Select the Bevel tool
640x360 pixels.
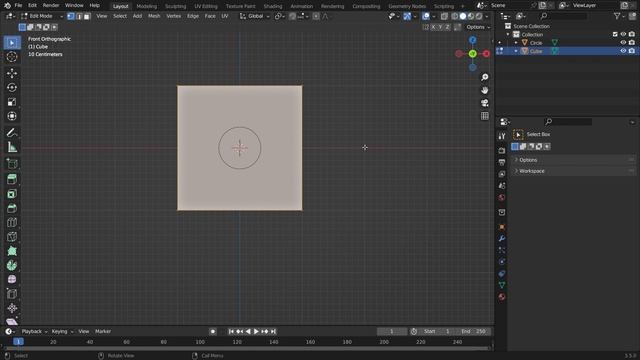click(x=12, y=208)
